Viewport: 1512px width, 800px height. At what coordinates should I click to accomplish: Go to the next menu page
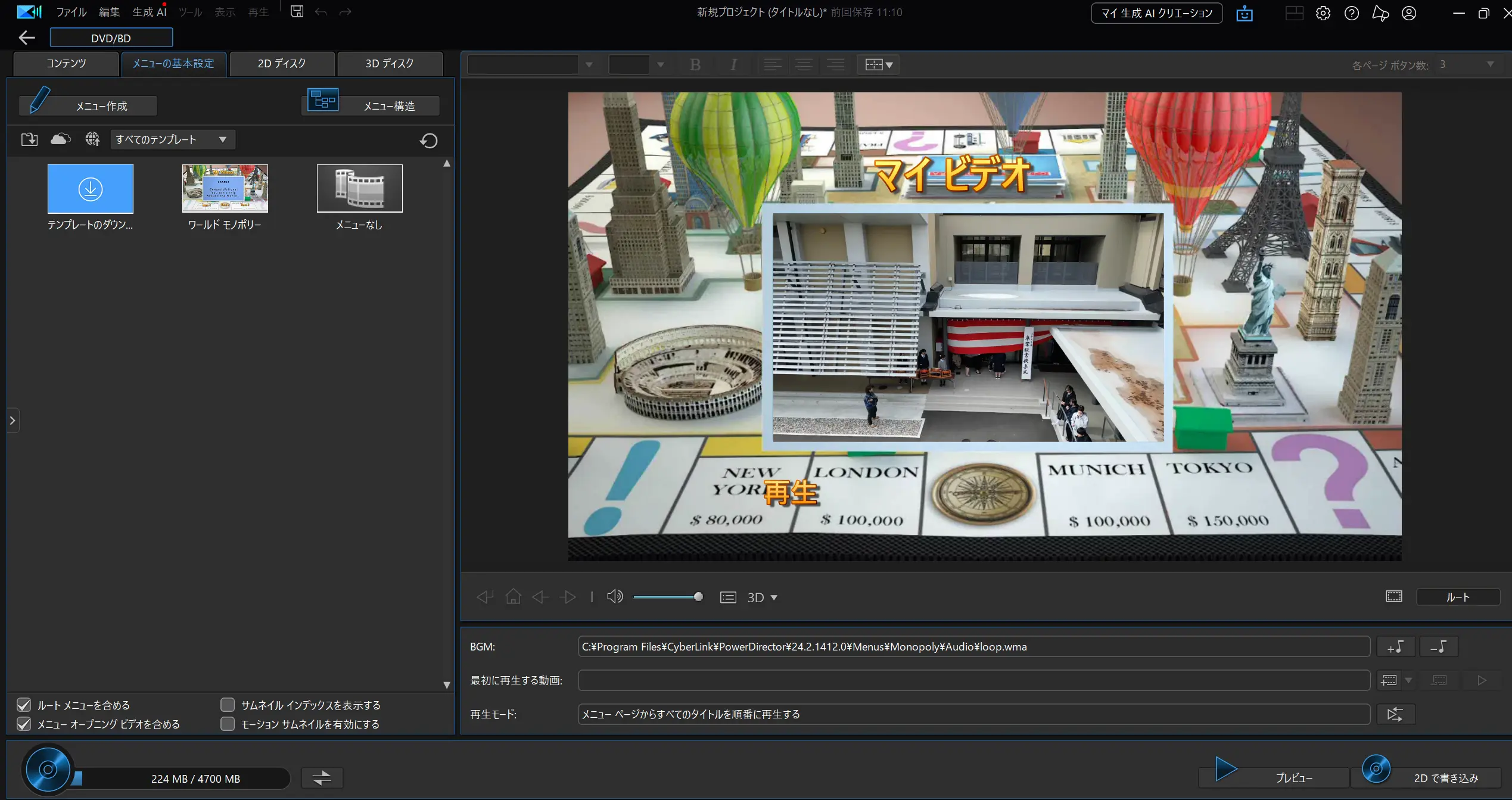pyautogui.click(x=568, y=596)
